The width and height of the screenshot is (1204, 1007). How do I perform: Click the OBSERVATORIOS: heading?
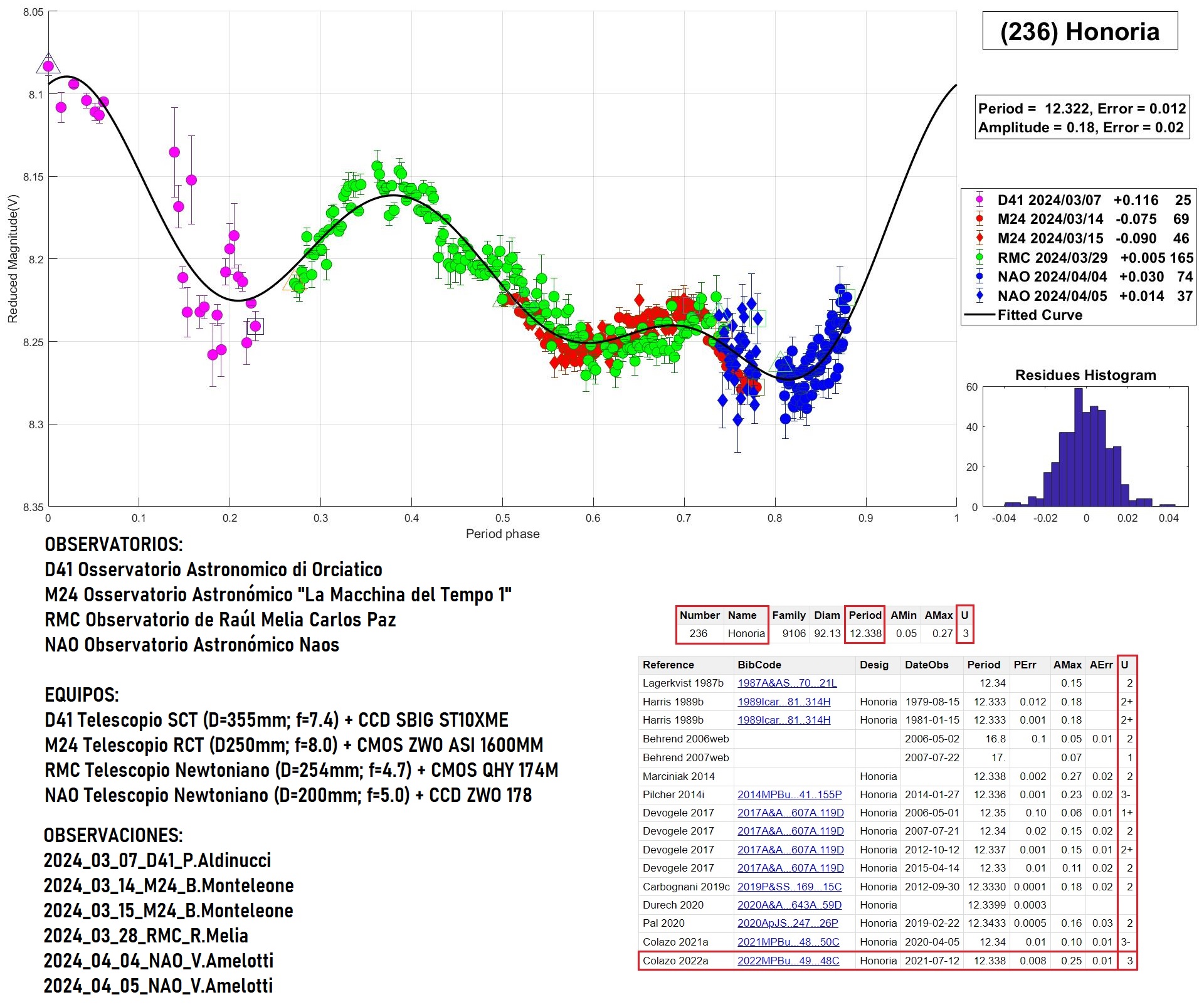114,544
